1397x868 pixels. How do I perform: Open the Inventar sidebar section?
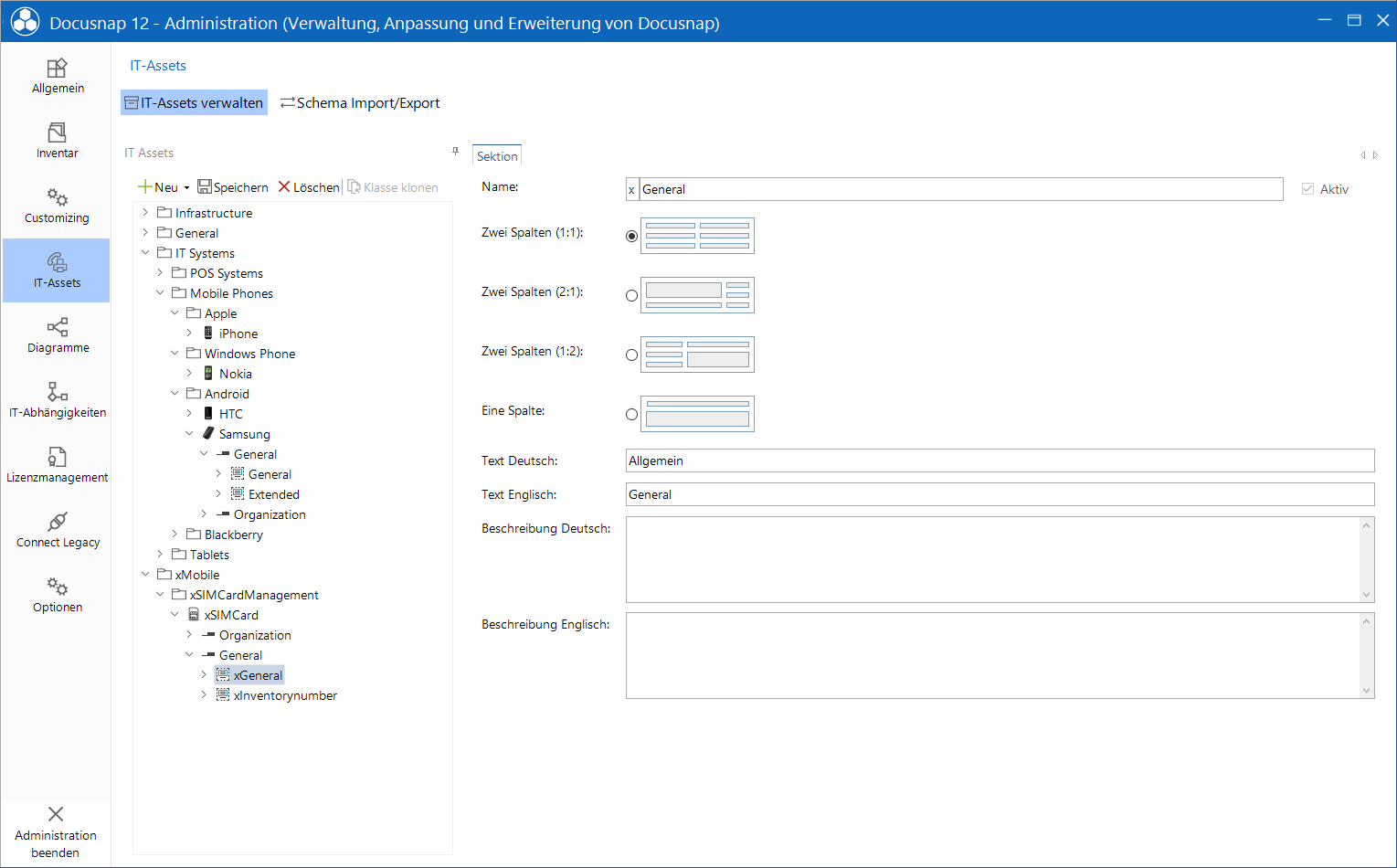(x=58, y=141)
